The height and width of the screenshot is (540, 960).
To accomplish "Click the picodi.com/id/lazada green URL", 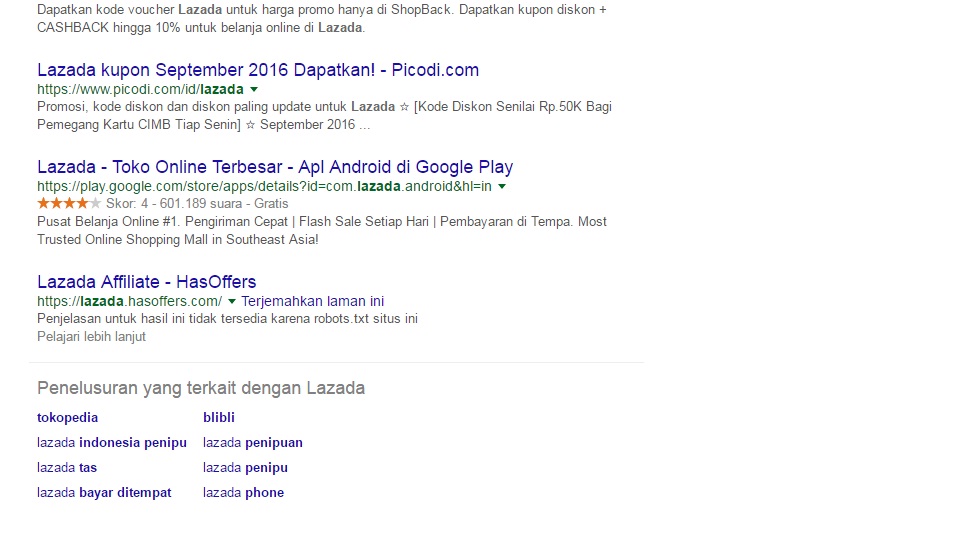I will (x=140, y=89).
